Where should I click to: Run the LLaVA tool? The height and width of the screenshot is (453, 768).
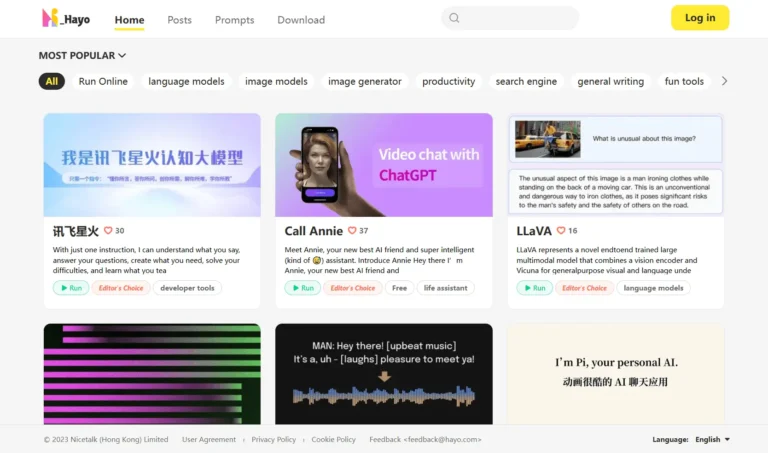534,288
